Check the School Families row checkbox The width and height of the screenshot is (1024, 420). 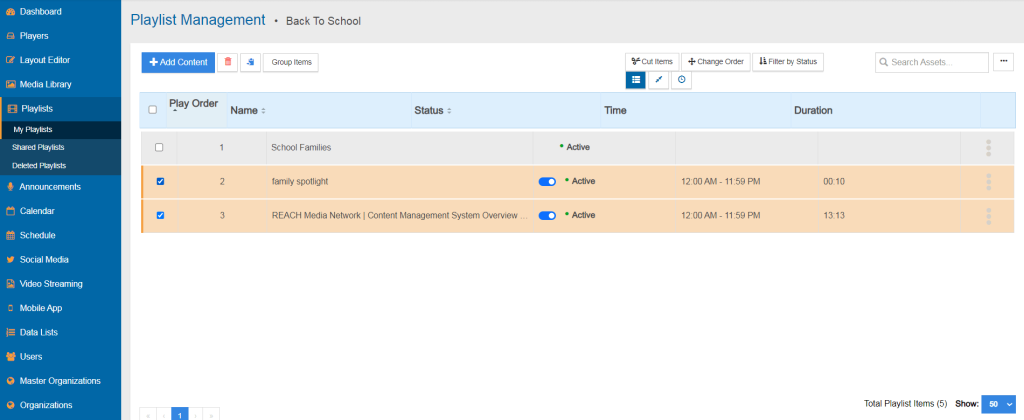(x=160, y=148)
